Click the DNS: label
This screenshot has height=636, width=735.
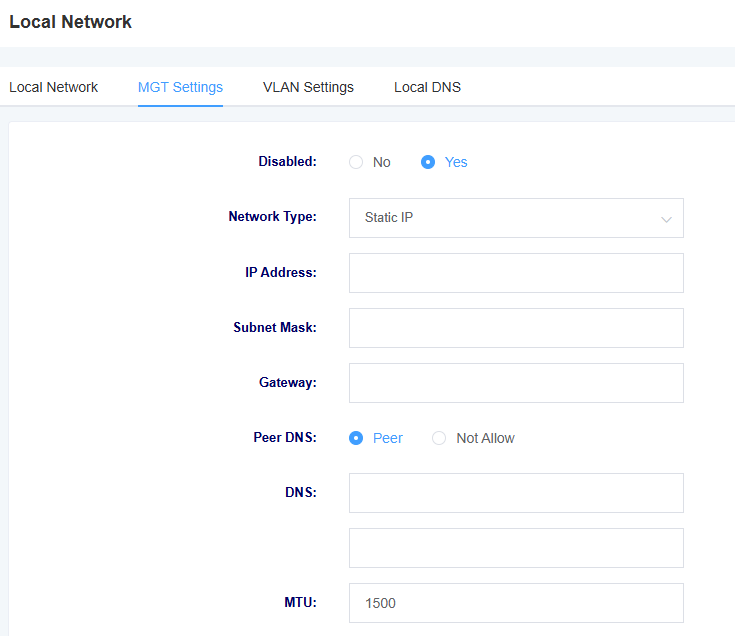pos(300,492)
